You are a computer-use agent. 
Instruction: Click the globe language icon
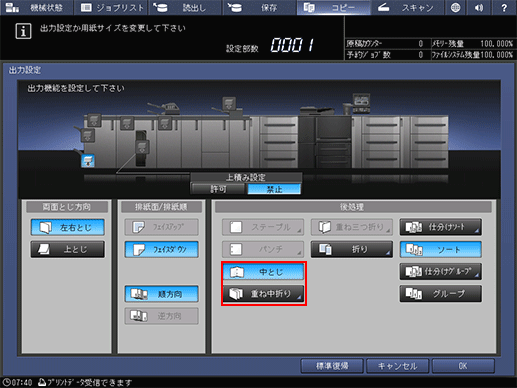(x=455, y=7)
